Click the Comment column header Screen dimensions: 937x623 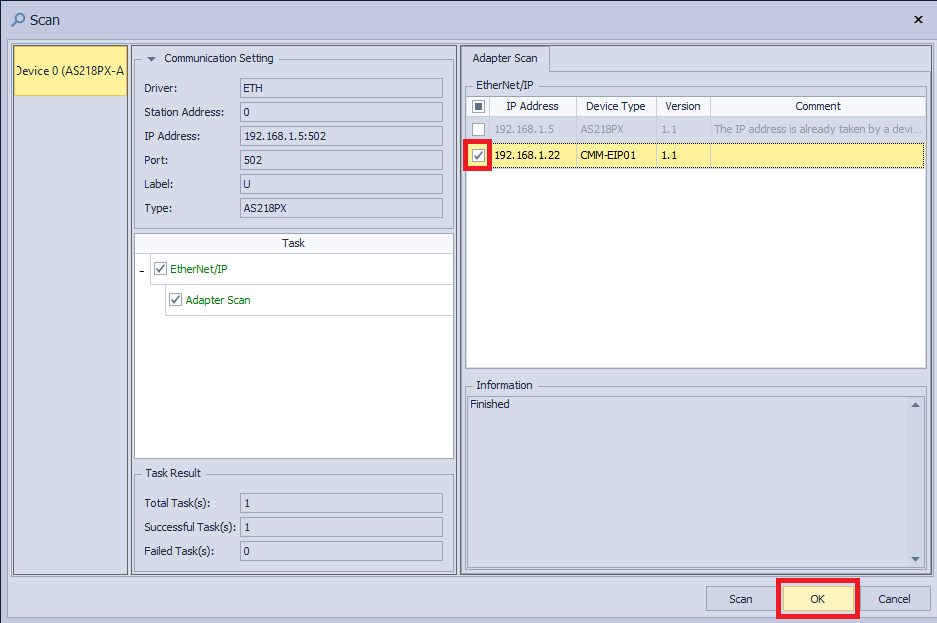coord(817,106)
